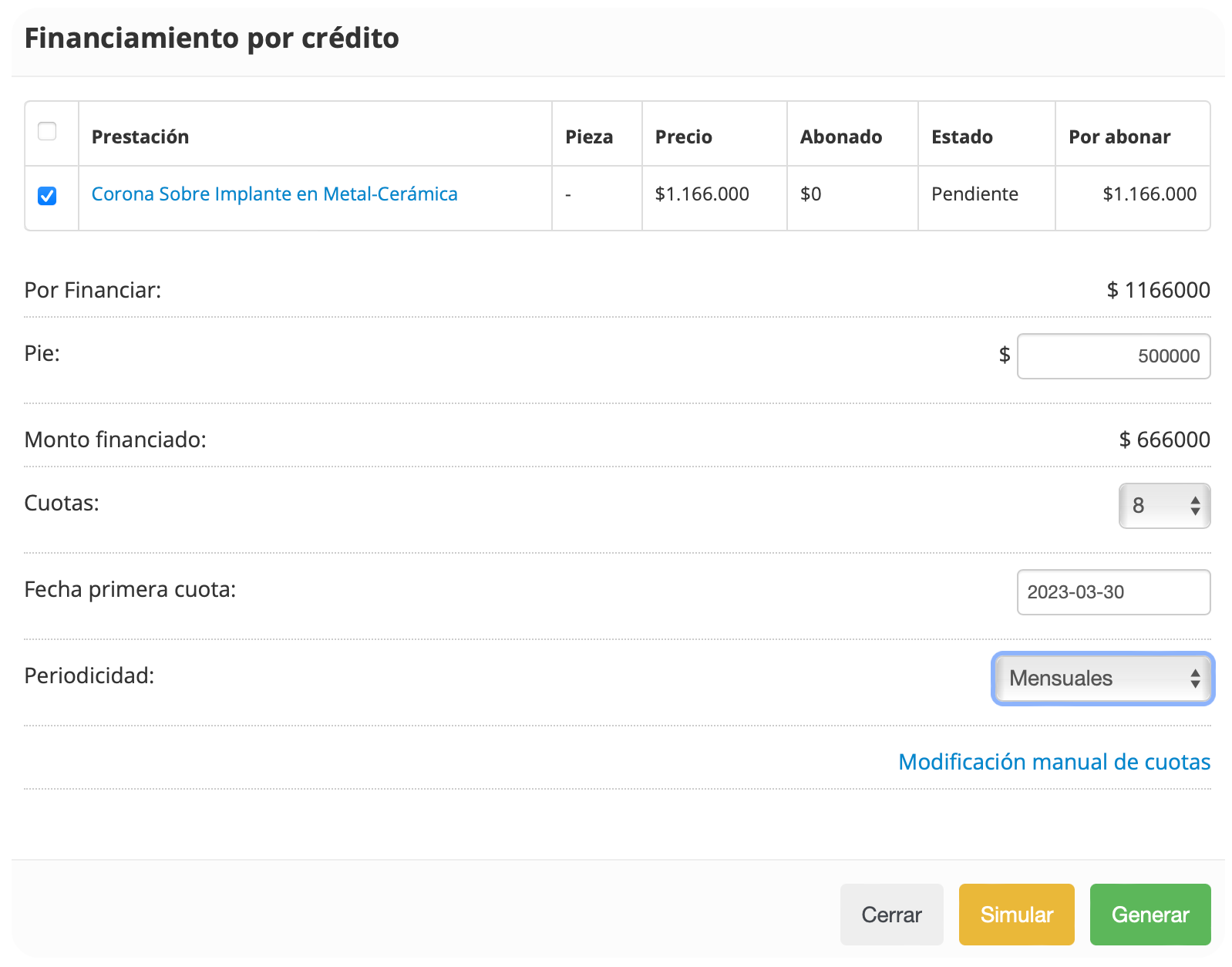The width and height of the screenshot is (1232, 967).
Task: Select the Fecha primera cuota label
Action: click(x=130, y=589)
